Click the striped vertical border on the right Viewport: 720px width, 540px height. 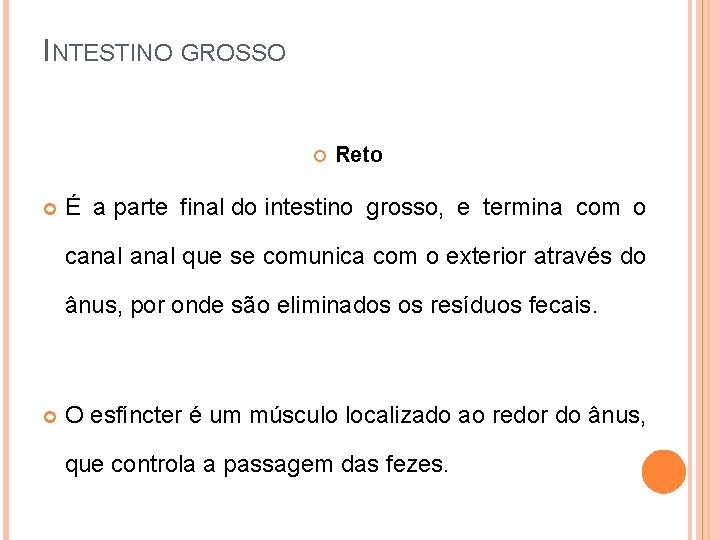point(702,270)
